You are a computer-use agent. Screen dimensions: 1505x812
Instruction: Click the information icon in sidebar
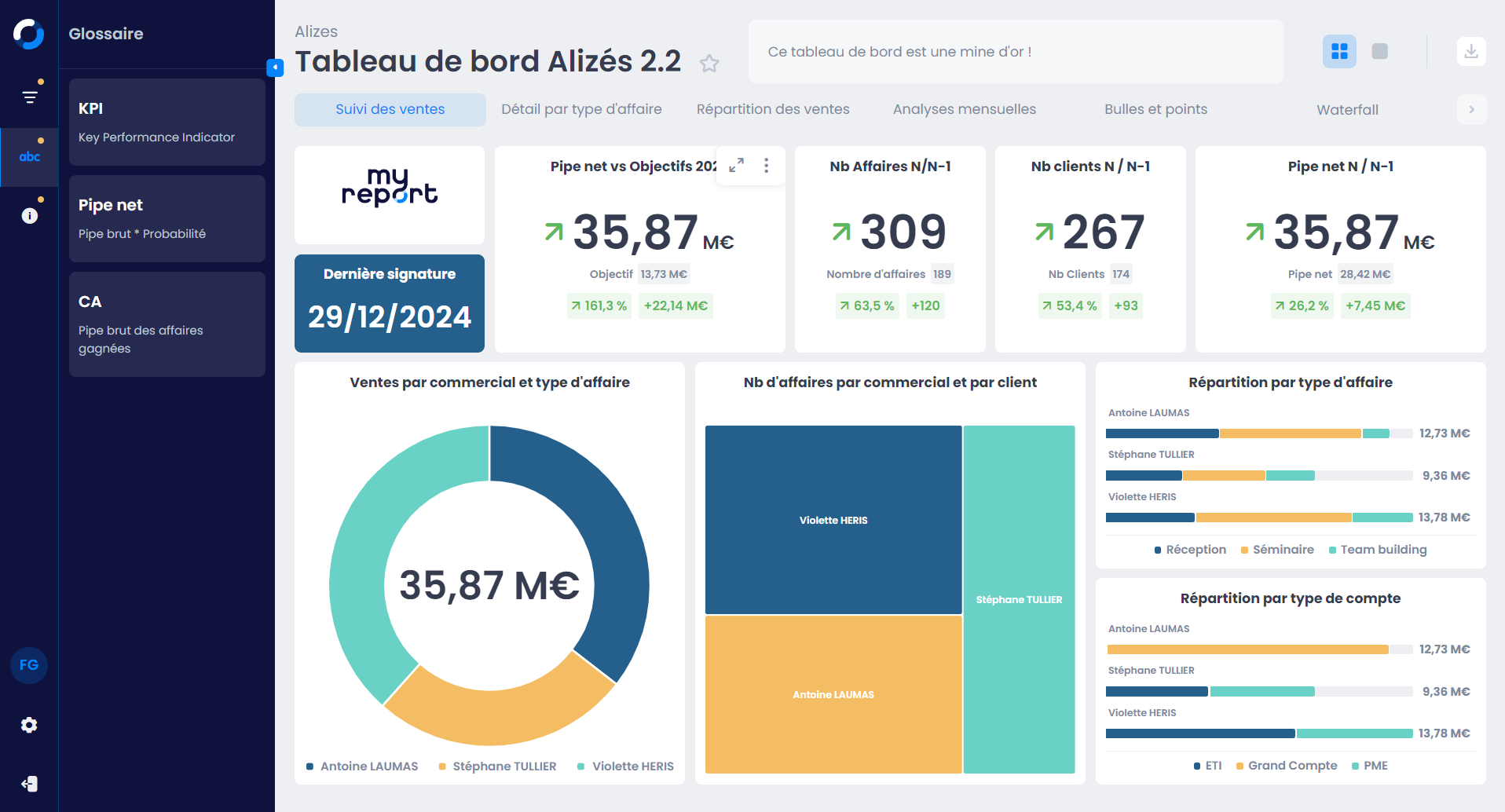pos(30,216)
